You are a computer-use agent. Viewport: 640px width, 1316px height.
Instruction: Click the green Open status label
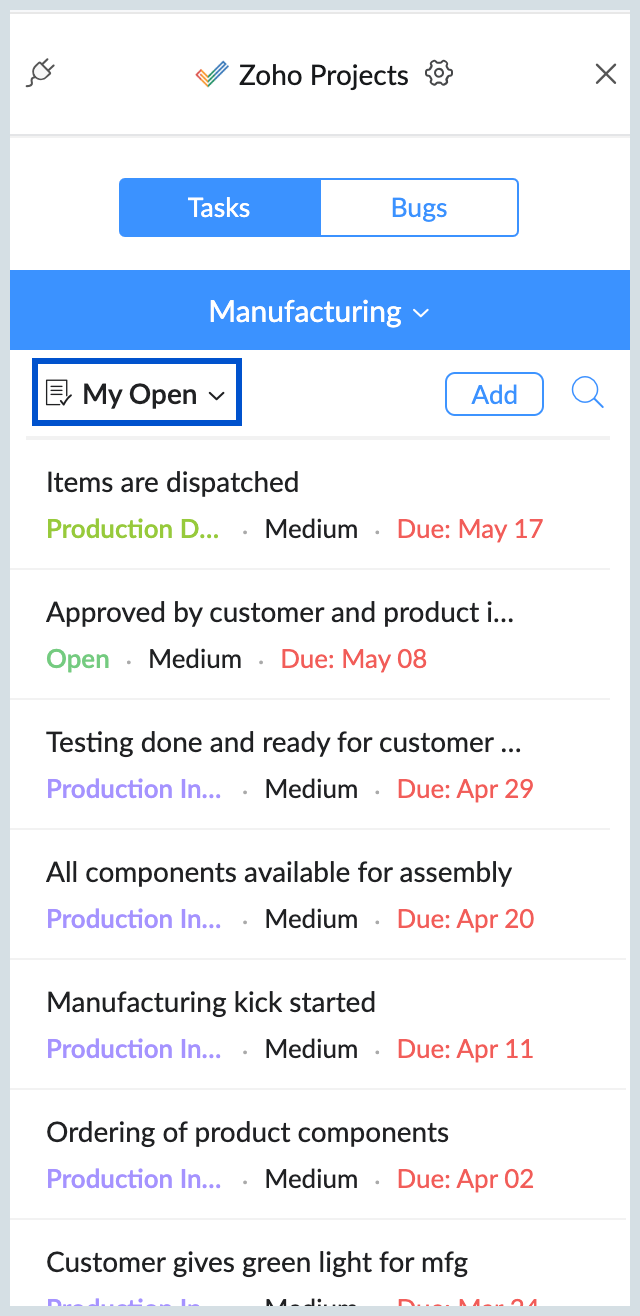pos(78,659)
